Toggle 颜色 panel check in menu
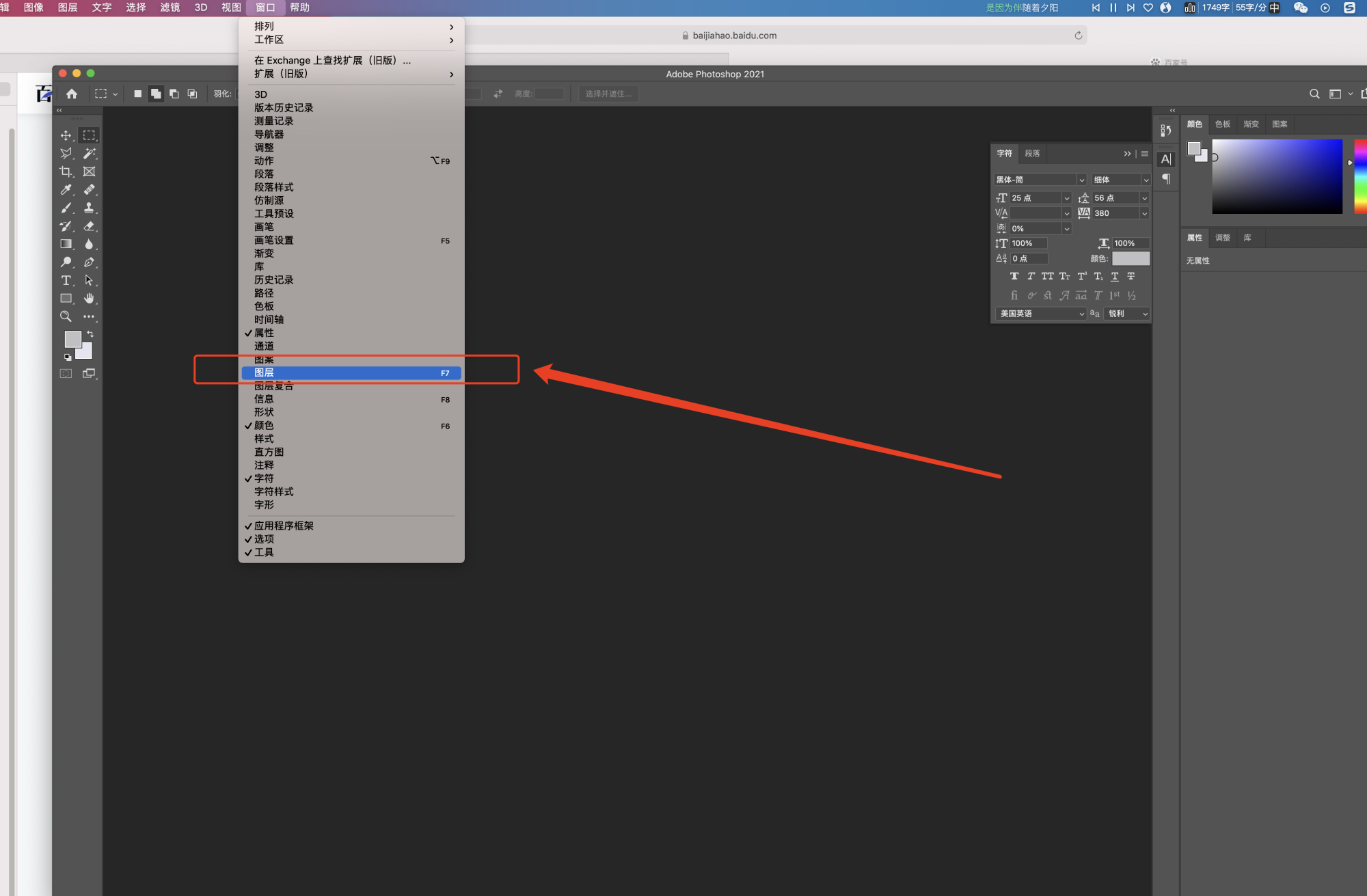 (x=265, y=426)
